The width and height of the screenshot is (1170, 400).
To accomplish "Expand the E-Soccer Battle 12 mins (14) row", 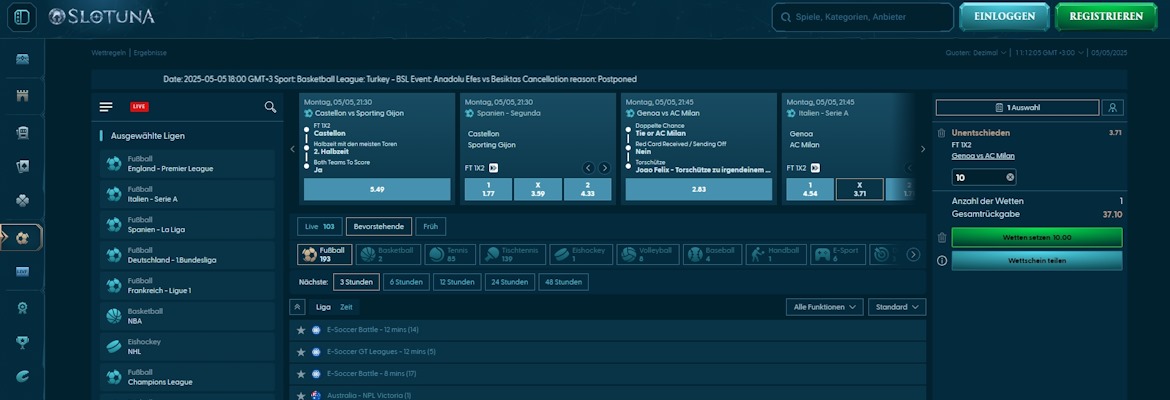I will [x=607, y=330].
